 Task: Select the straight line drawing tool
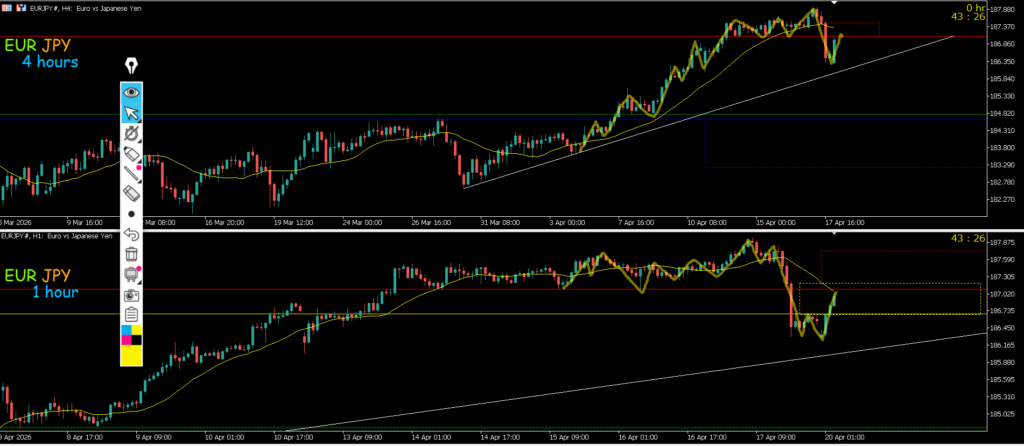tap(132, 174)
